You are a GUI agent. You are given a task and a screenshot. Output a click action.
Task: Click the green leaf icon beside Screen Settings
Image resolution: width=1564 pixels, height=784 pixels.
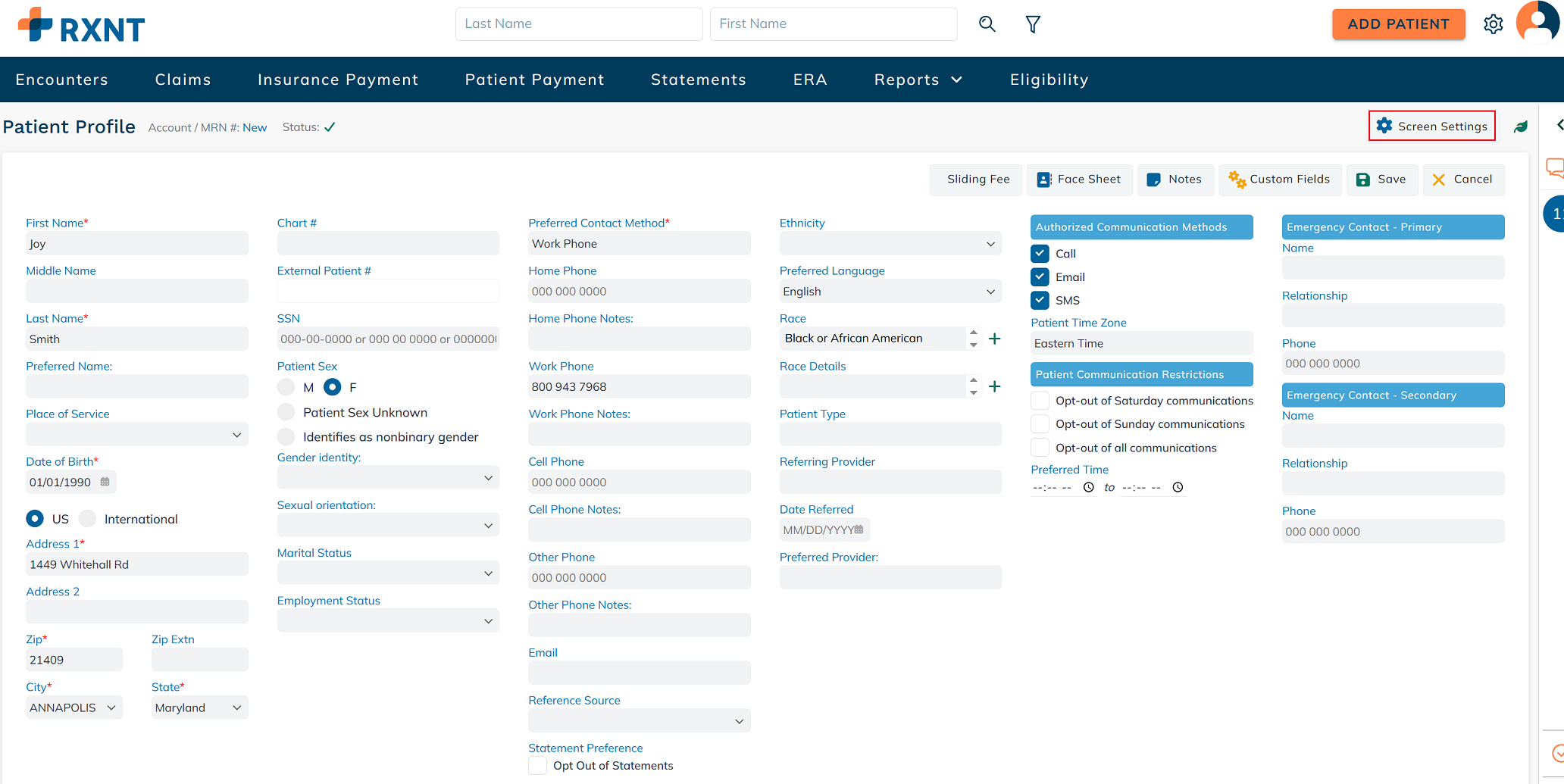1520,127
